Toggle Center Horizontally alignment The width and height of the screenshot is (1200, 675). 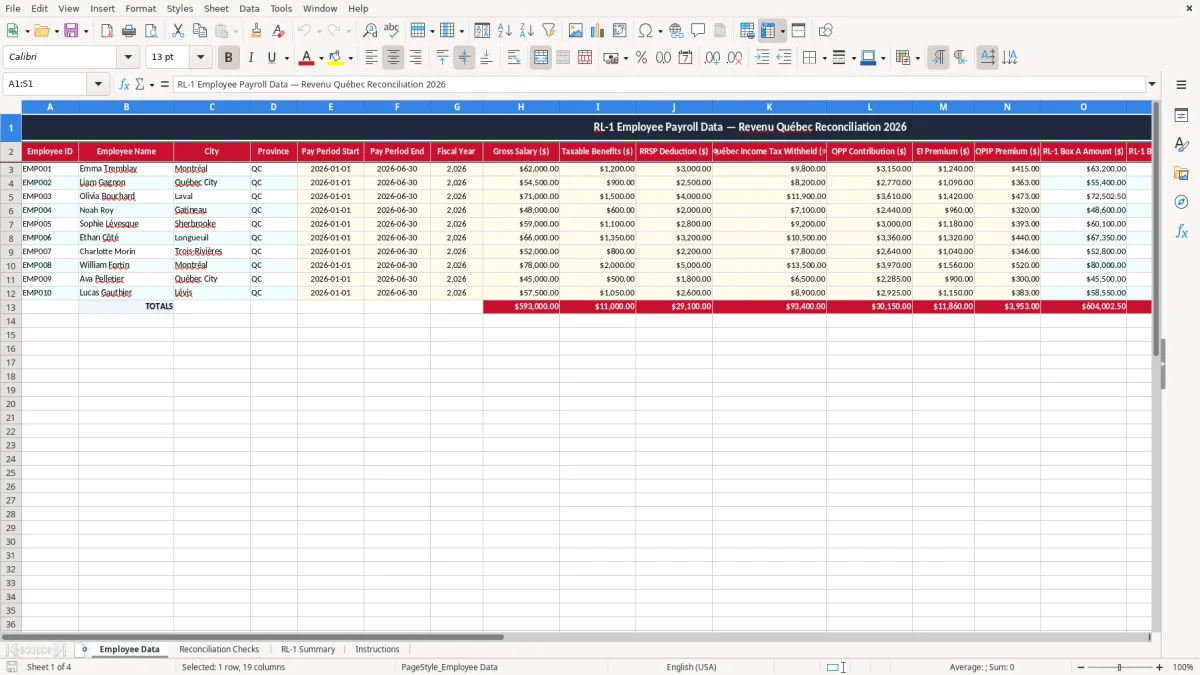(x=393, y=58)
